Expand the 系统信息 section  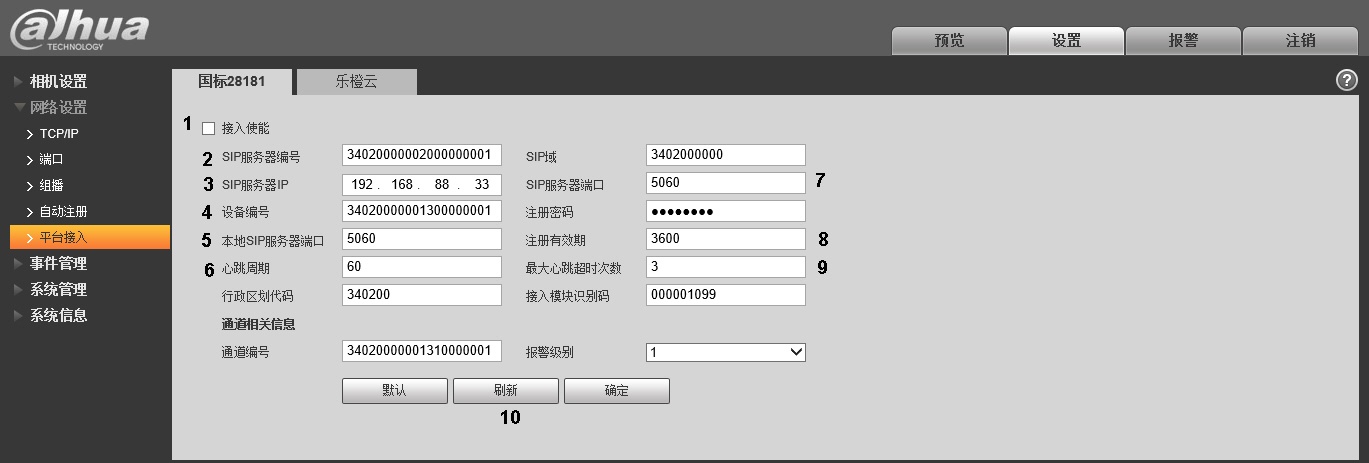click(x=58, y=315)
